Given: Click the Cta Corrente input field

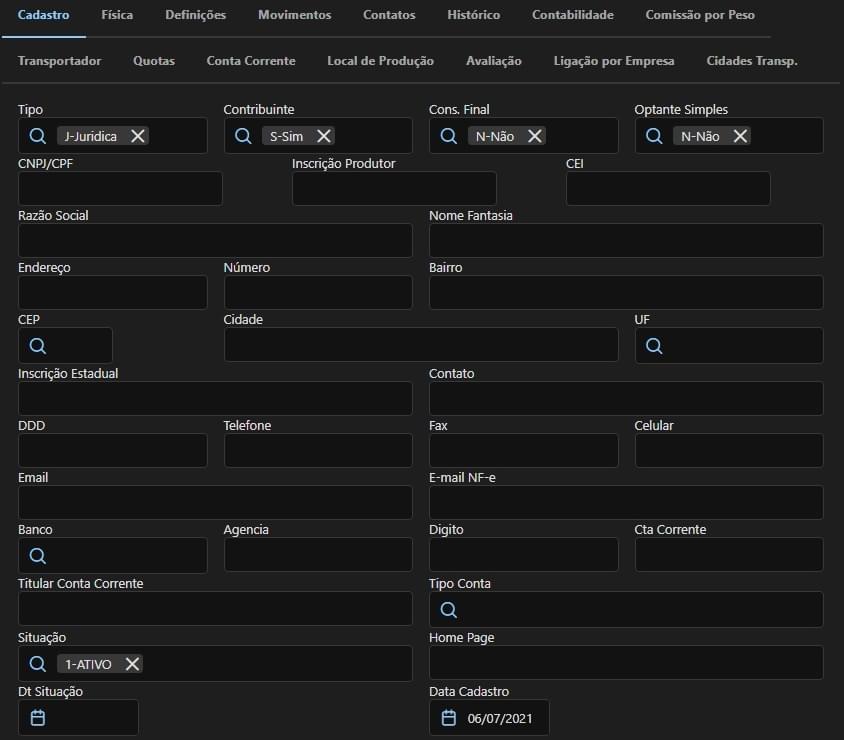Looking at the screenshot, I should (729, 554).
